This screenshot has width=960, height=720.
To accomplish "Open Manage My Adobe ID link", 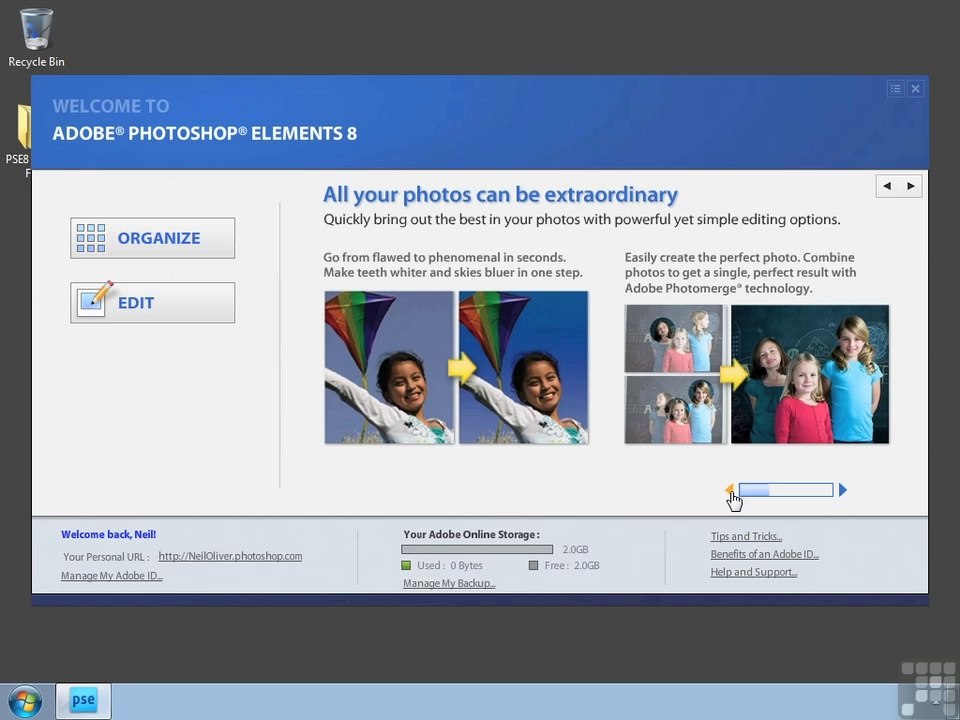I will tap(111, 576).
